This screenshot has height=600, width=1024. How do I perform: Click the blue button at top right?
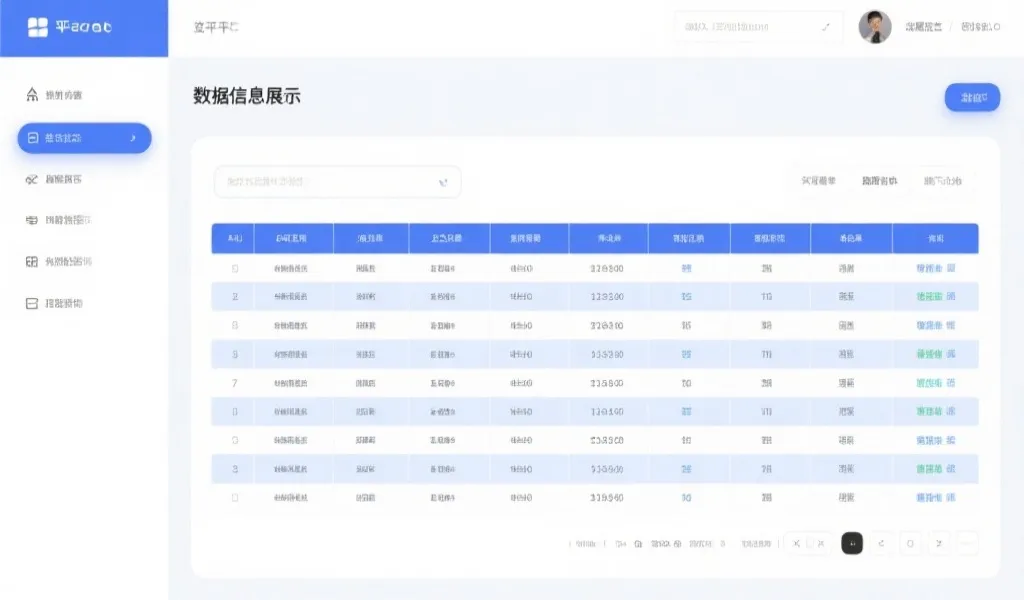point(969,97)
